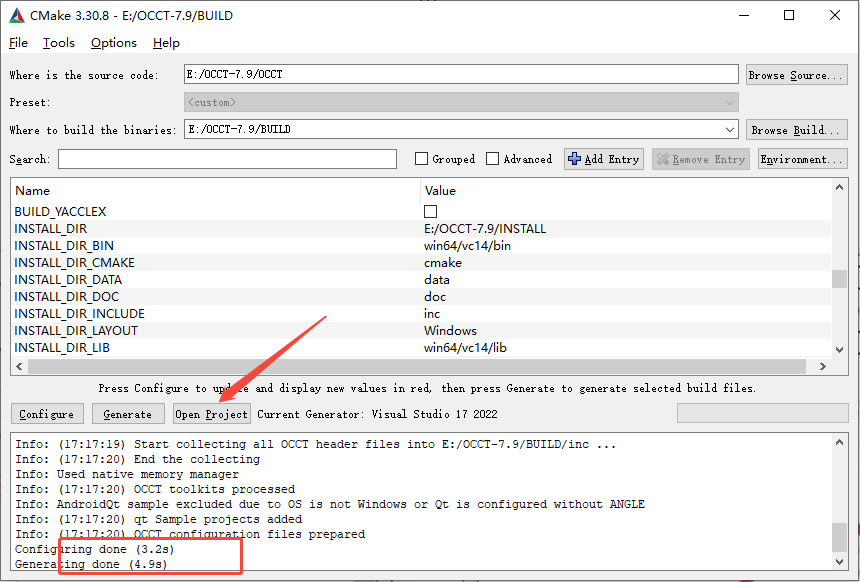Click the 'Generating done (4.9s)' log line
This screenshot has width=860, height=582.
click(91, 563)
